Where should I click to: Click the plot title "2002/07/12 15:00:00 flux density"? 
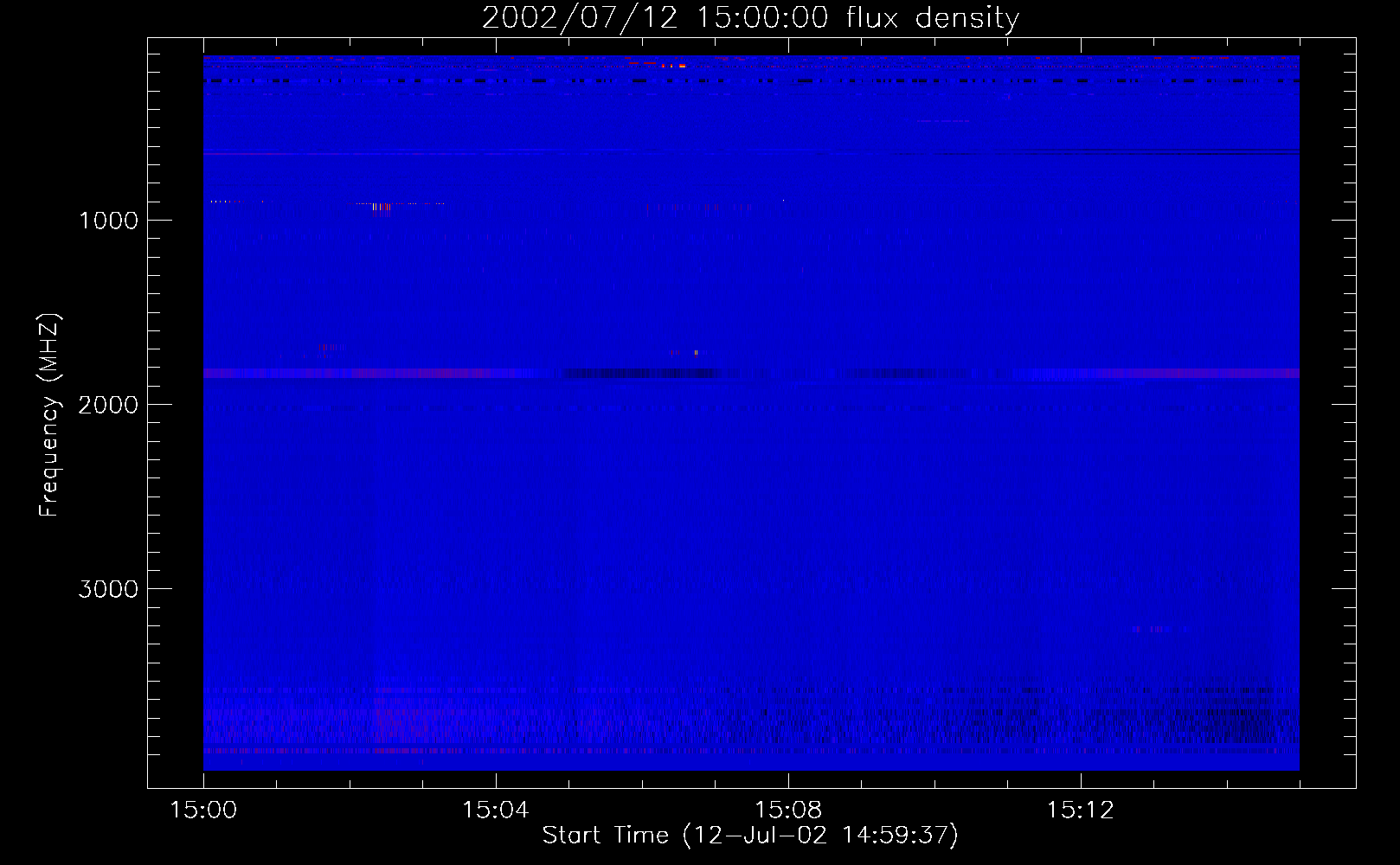click(750, 18)
